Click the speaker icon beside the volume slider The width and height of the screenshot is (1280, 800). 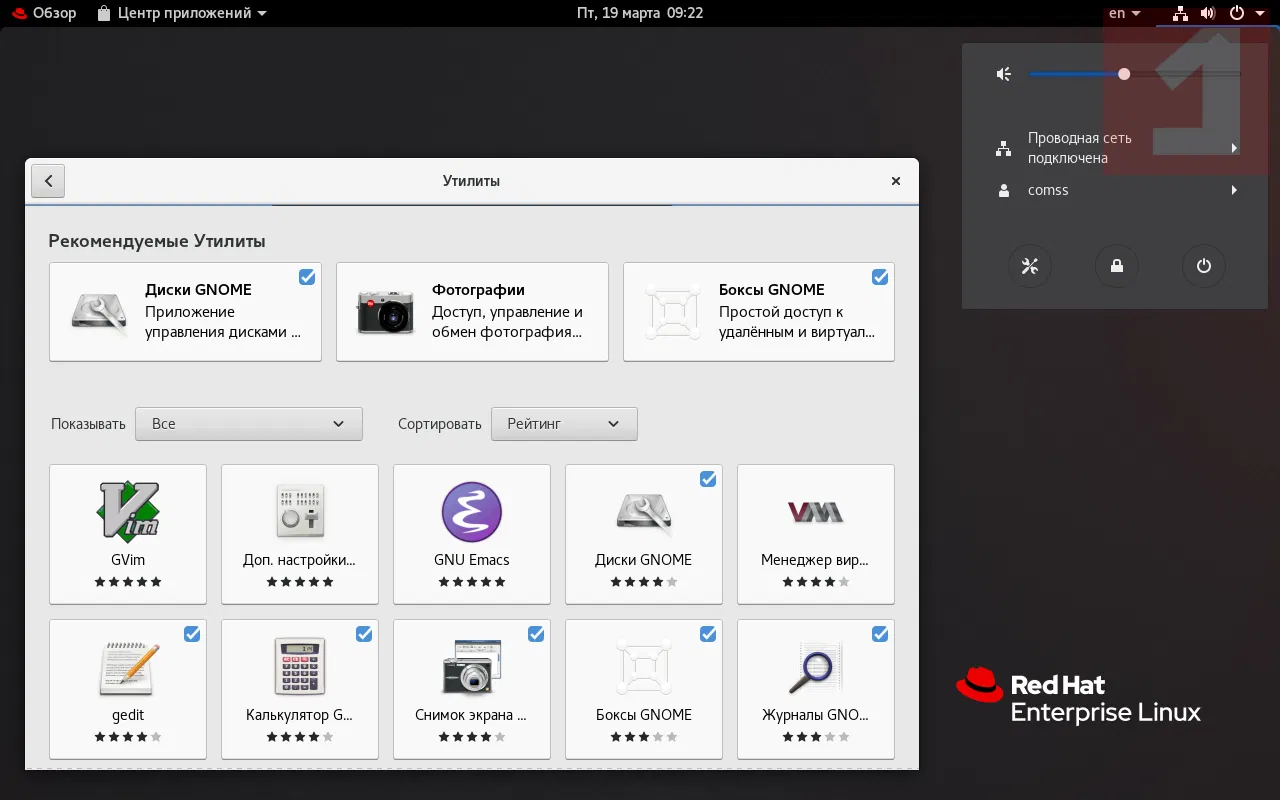point(1004,74)
